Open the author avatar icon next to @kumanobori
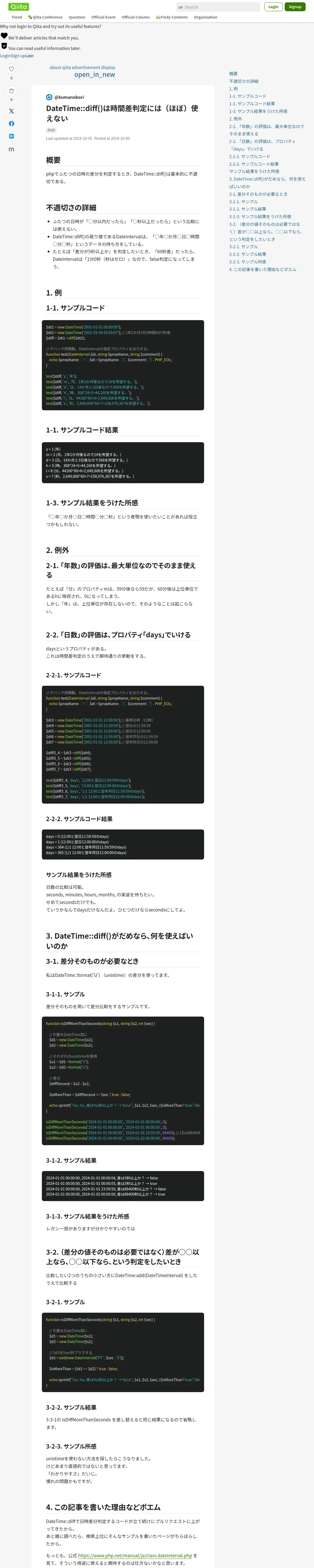Image resolution: width=314 pixels, height=1568 pixels. (49, 97)
